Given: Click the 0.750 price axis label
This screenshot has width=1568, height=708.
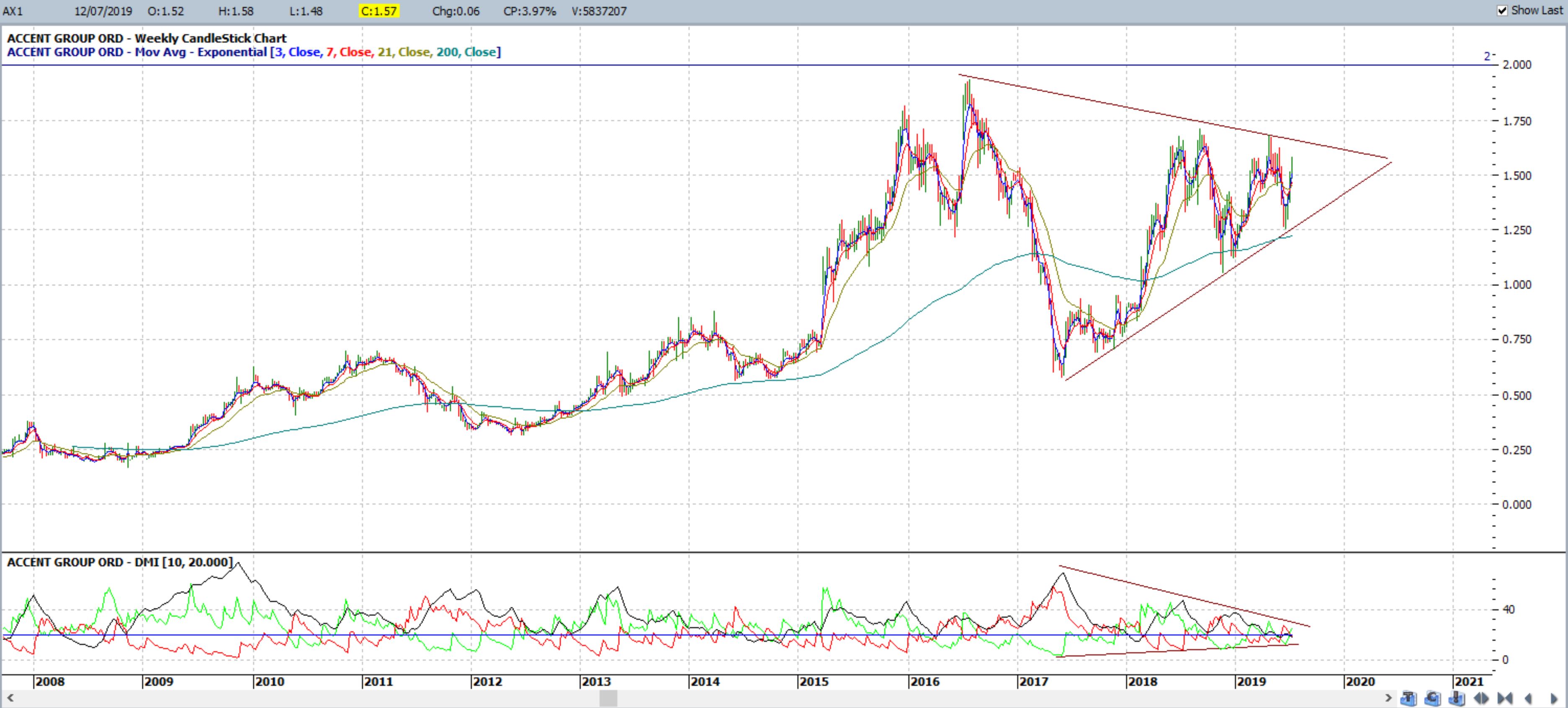Looking at the screenshot, I should pos(1517,339).
